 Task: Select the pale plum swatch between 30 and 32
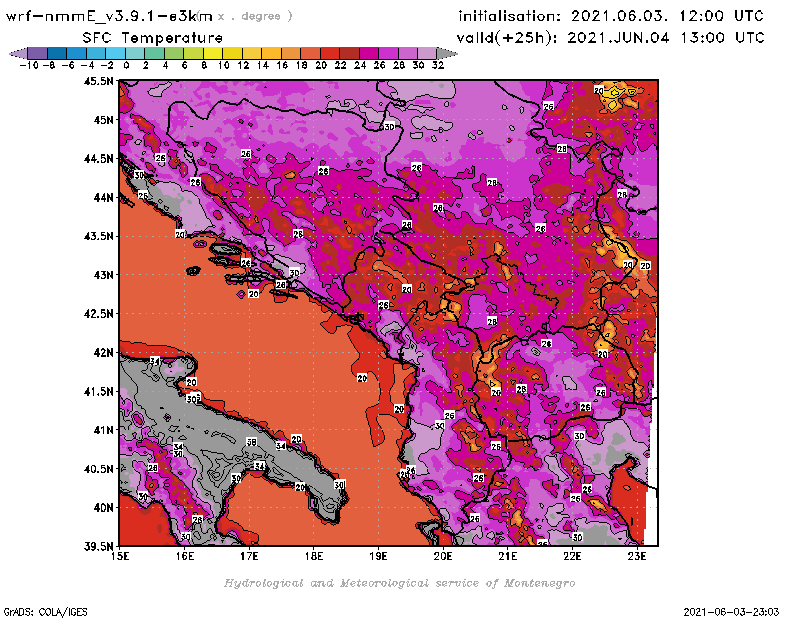(427, 53)
